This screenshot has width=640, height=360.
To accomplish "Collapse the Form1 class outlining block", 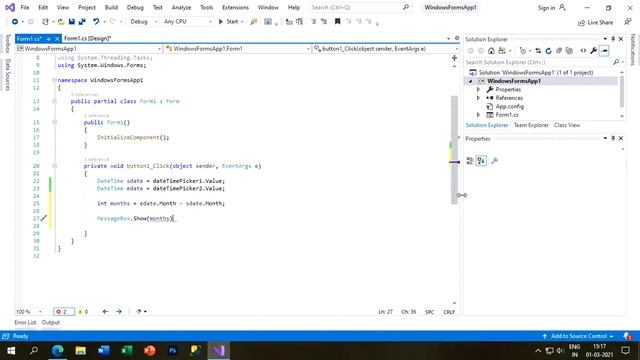I will 54,101.
